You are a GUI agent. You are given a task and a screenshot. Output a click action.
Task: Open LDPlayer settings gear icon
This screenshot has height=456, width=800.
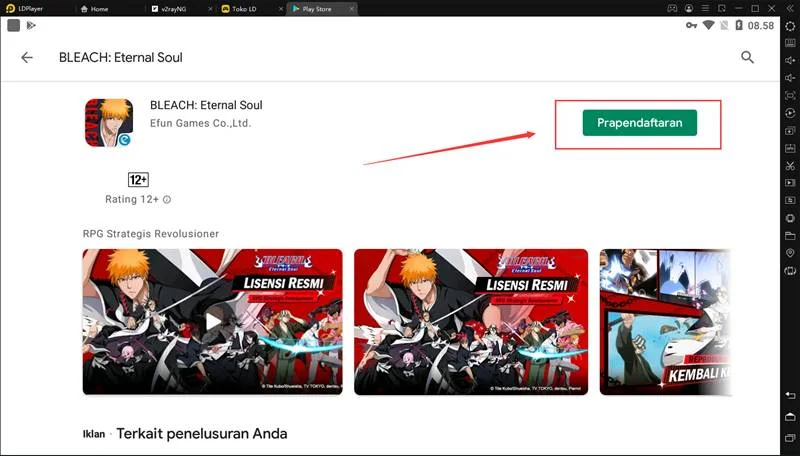pyautogui.click(x=790, y=27)
